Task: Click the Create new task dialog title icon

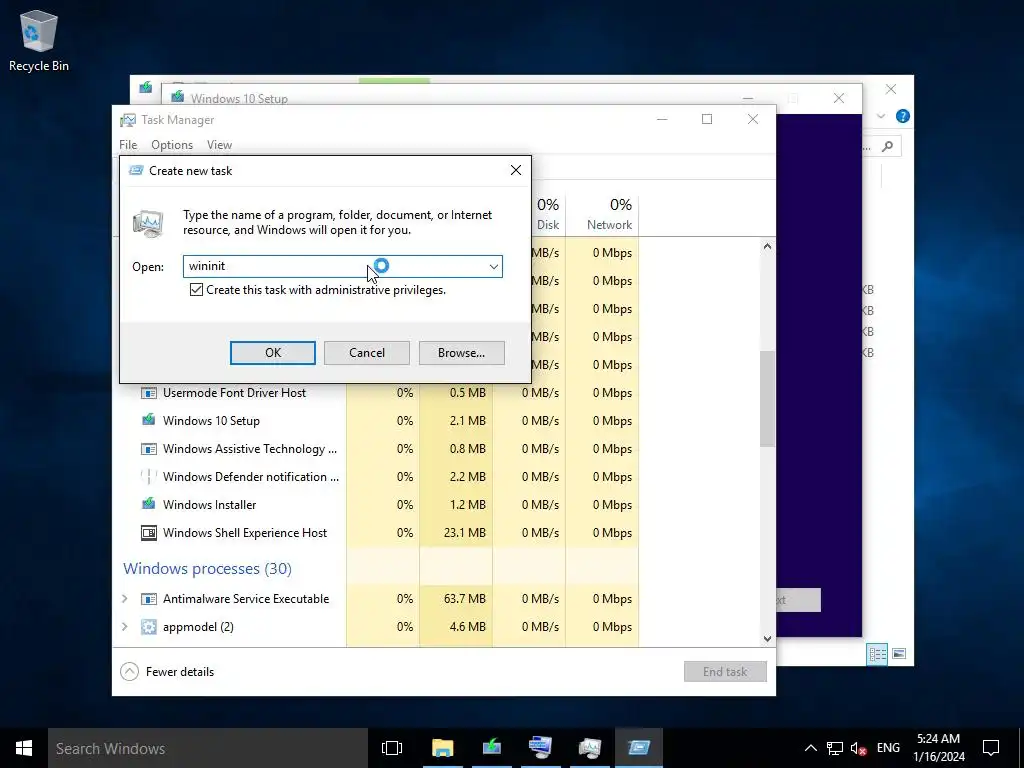Action: [x=136, y=170]
